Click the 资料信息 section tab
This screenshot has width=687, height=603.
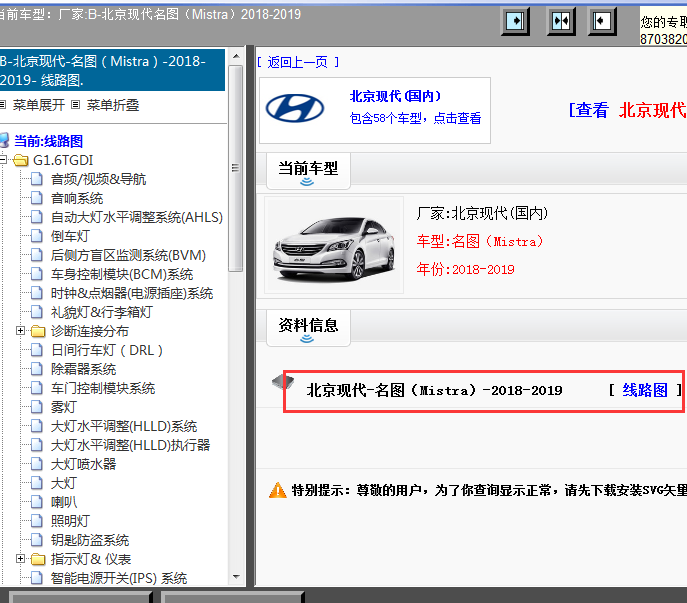click(x=308, y=328)
